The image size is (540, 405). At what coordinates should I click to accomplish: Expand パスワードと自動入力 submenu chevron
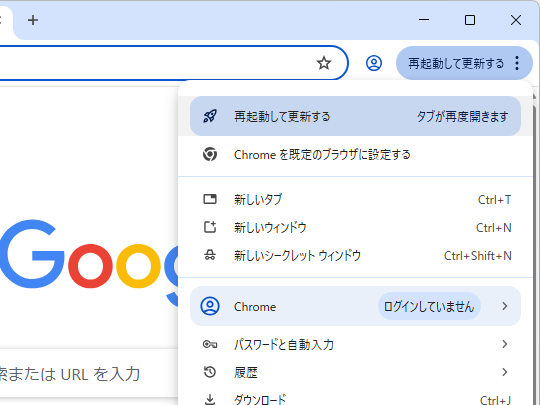[505, 344]
